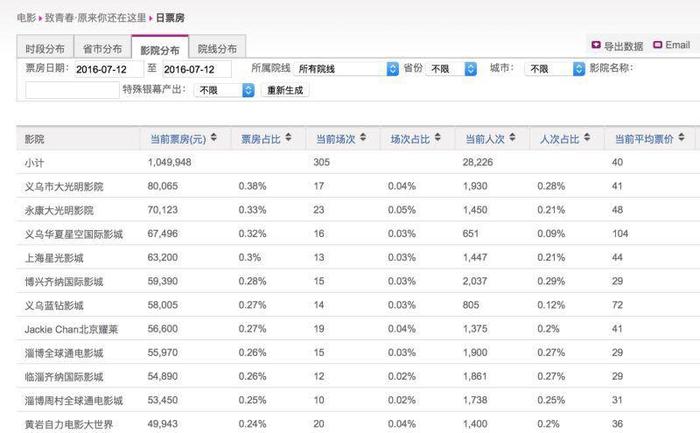Sort by 当前场次 column arrows

[363, 137]
